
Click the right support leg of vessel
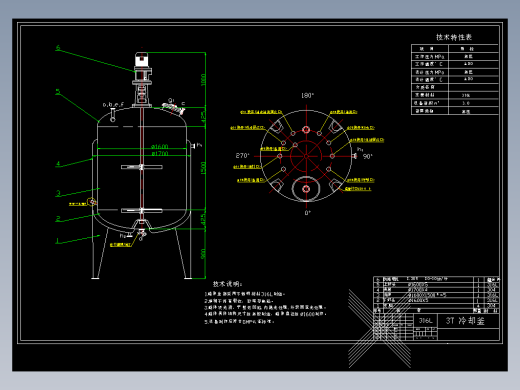[184, 253]
